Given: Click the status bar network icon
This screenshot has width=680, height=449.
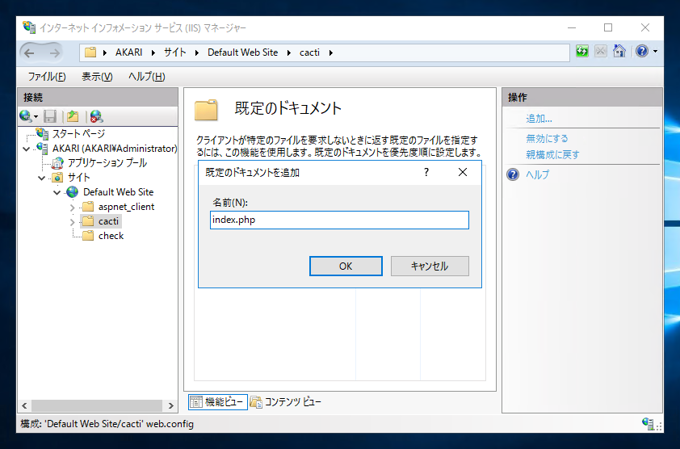Looking at the screenshot, I should tap(648, 423).
